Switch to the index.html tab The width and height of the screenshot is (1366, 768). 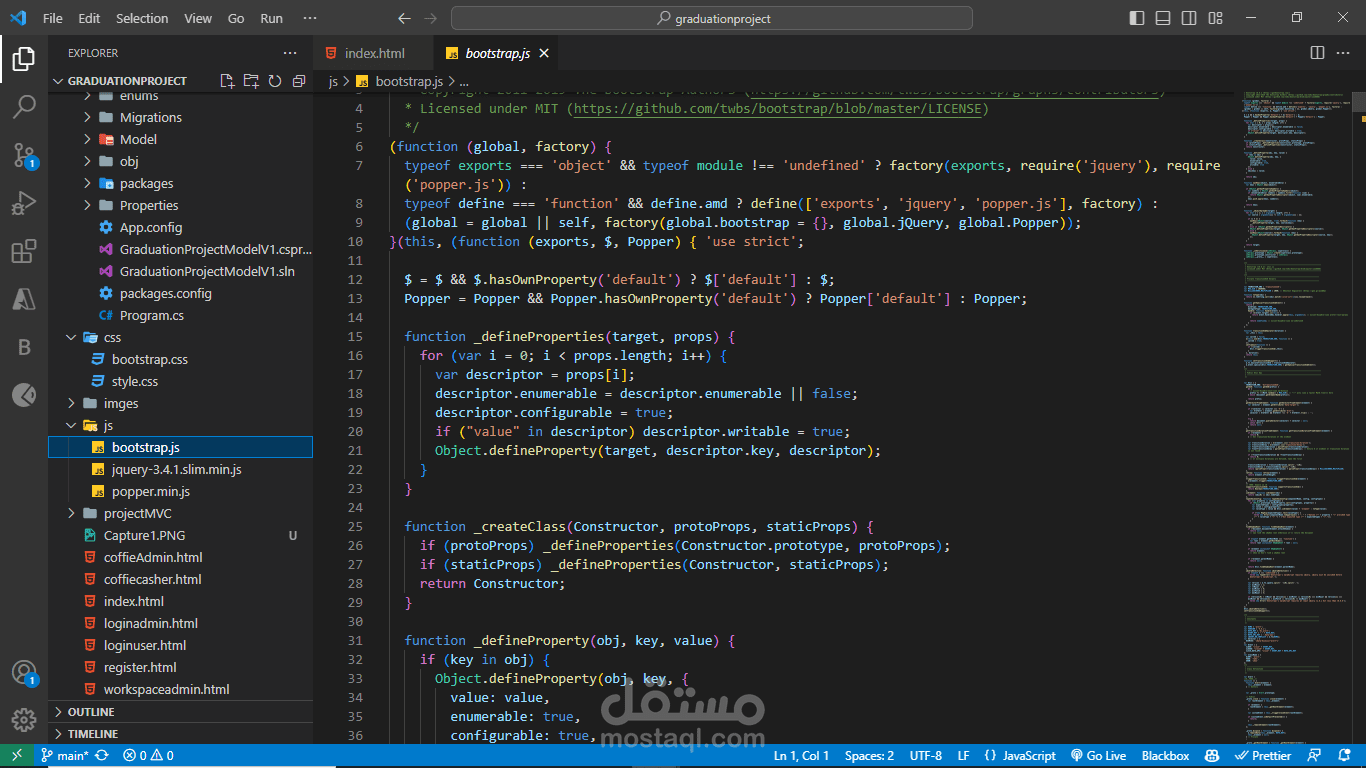(x=374, y=53)
